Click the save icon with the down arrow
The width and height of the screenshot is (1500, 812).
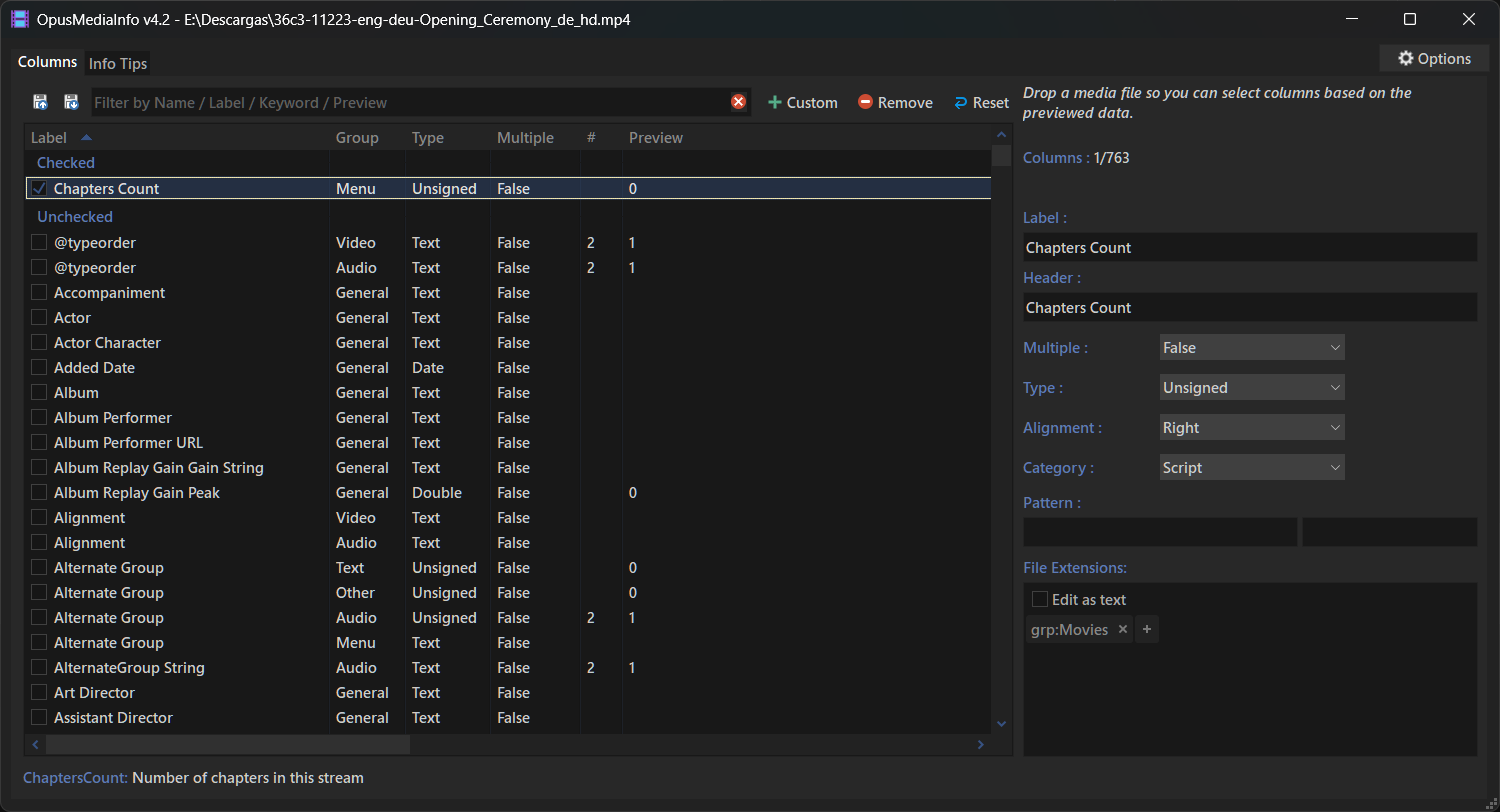[x=71, y=102]
